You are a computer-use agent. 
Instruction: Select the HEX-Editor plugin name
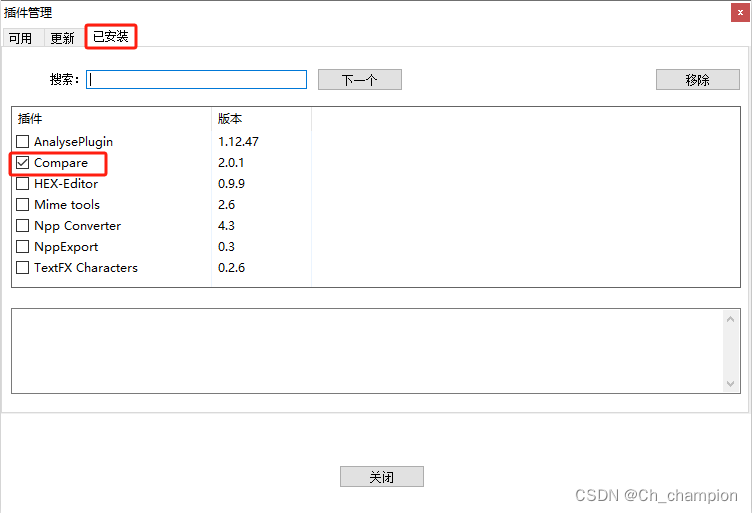pos(66,184)
